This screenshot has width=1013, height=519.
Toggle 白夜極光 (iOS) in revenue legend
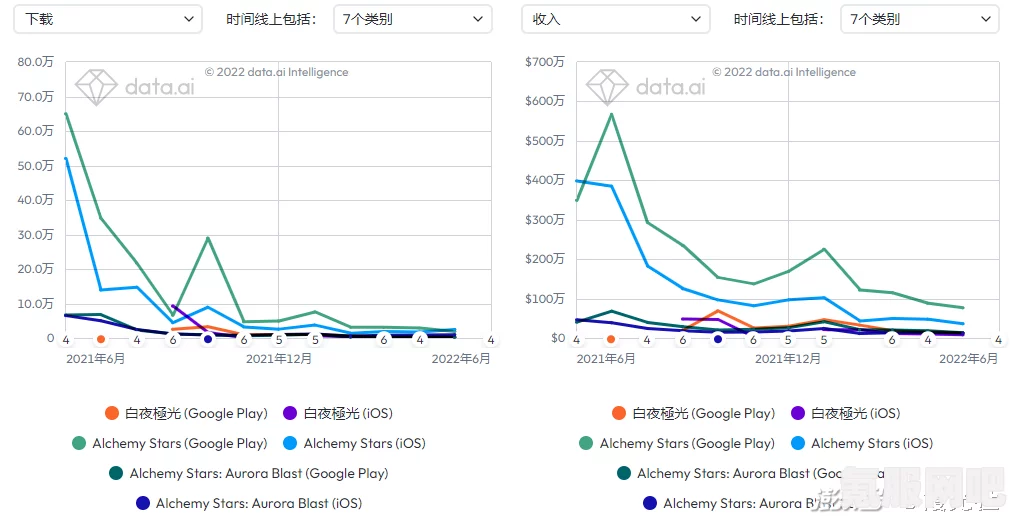[846, 414]
